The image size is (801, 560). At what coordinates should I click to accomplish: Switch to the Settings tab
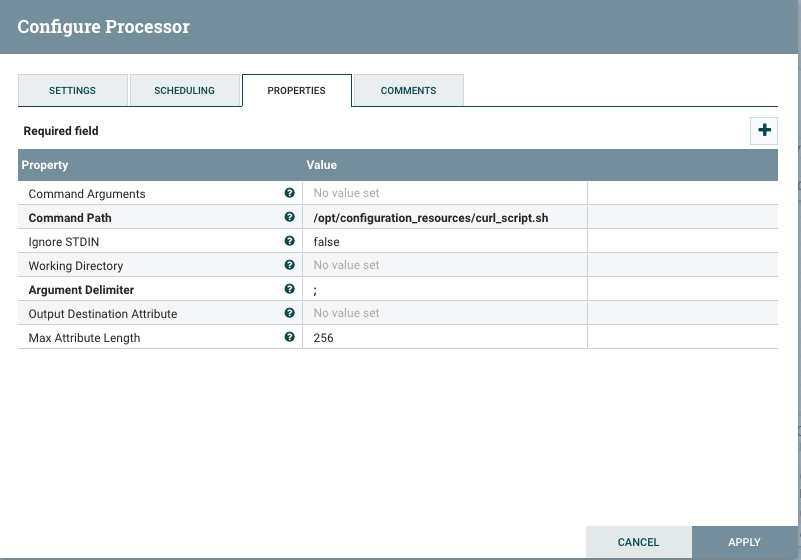point(72,90)
